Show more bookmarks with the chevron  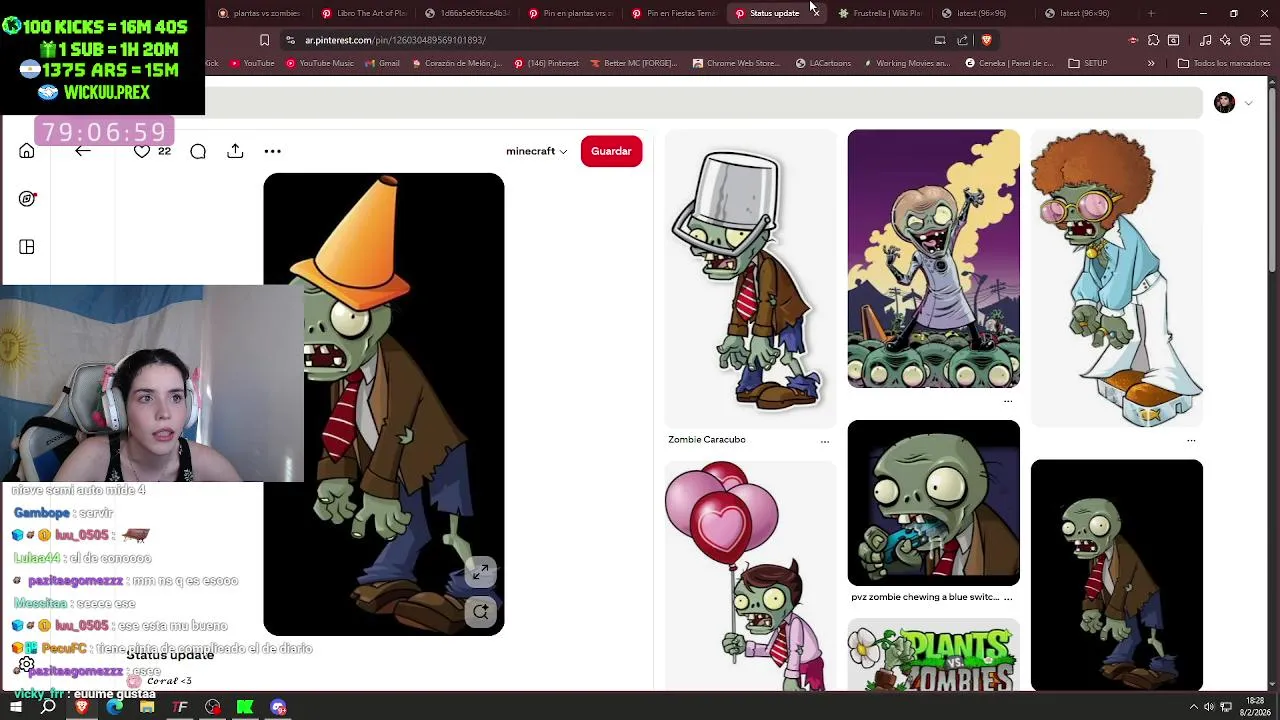(1151, 63)
